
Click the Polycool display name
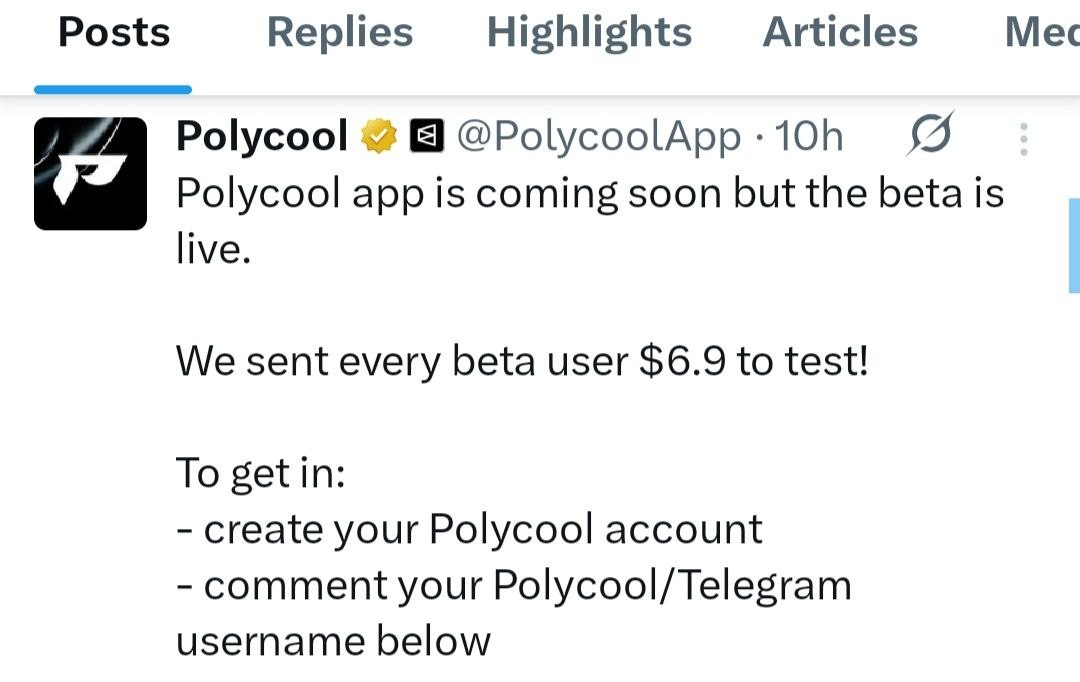[262, 137]
